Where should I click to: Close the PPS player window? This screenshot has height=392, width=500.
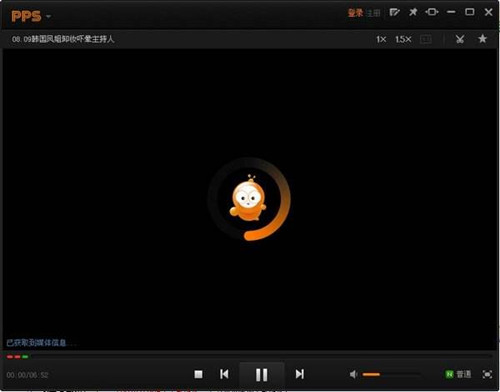pyautogui.click(x=489, y=12)
